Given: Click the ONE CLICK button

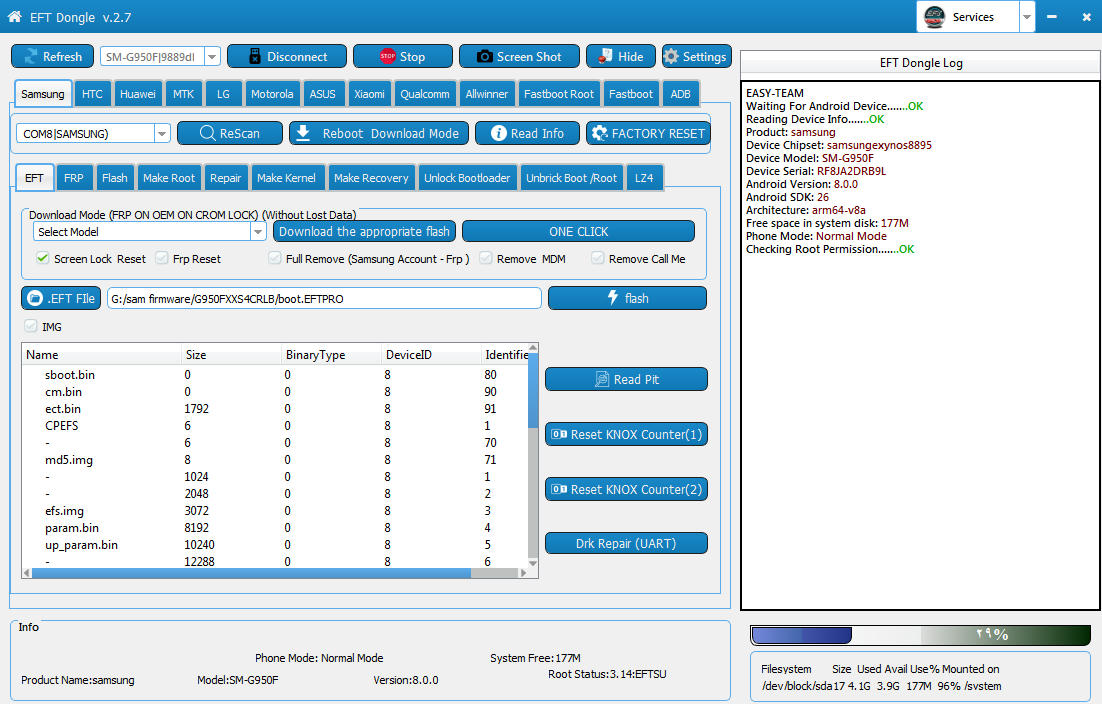Looking at the screenshot, I should click(x=578, y=231).
